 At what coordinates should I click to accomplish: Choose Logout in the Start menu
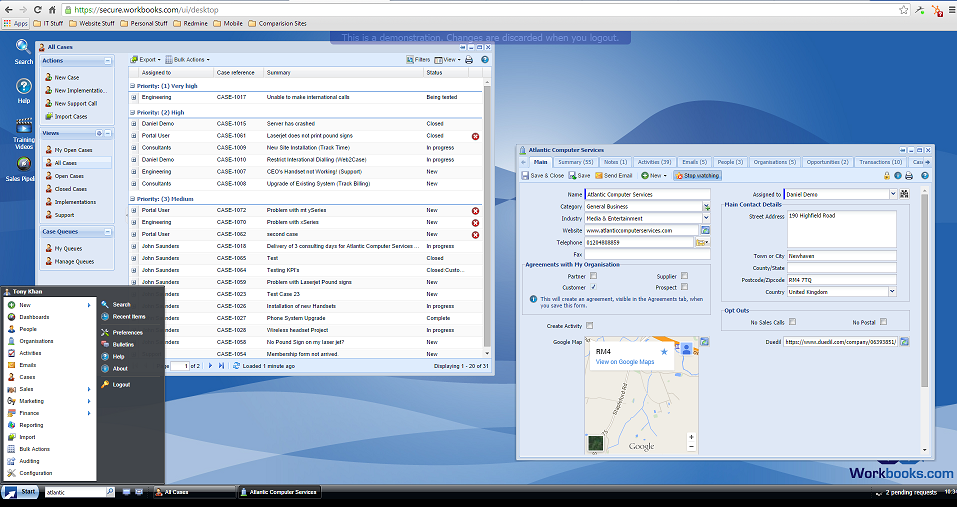point(115,385)
